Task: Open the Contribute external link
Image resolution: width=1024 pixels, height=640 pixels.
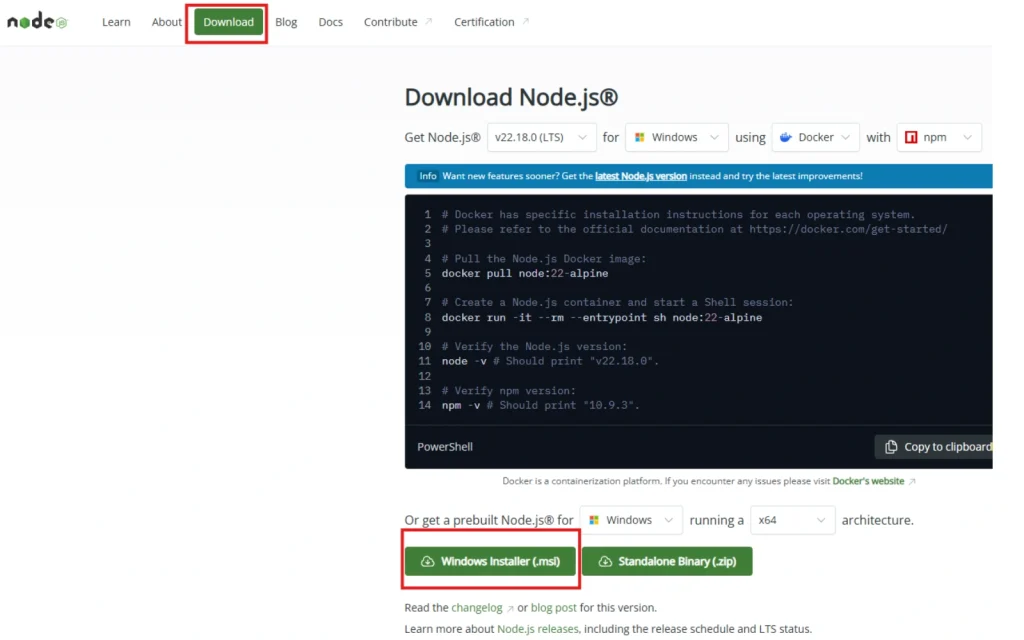Action: pyautogui.click(x=398, y=22)
